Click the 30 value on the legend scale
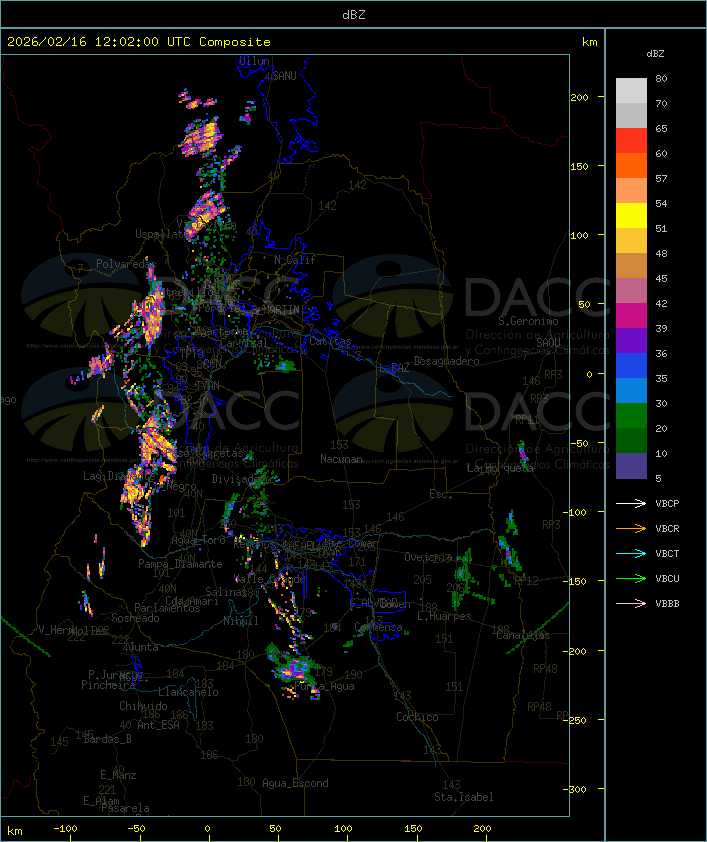Image resolution: width=707 pixels, height=842 pixels. [661, 403]
